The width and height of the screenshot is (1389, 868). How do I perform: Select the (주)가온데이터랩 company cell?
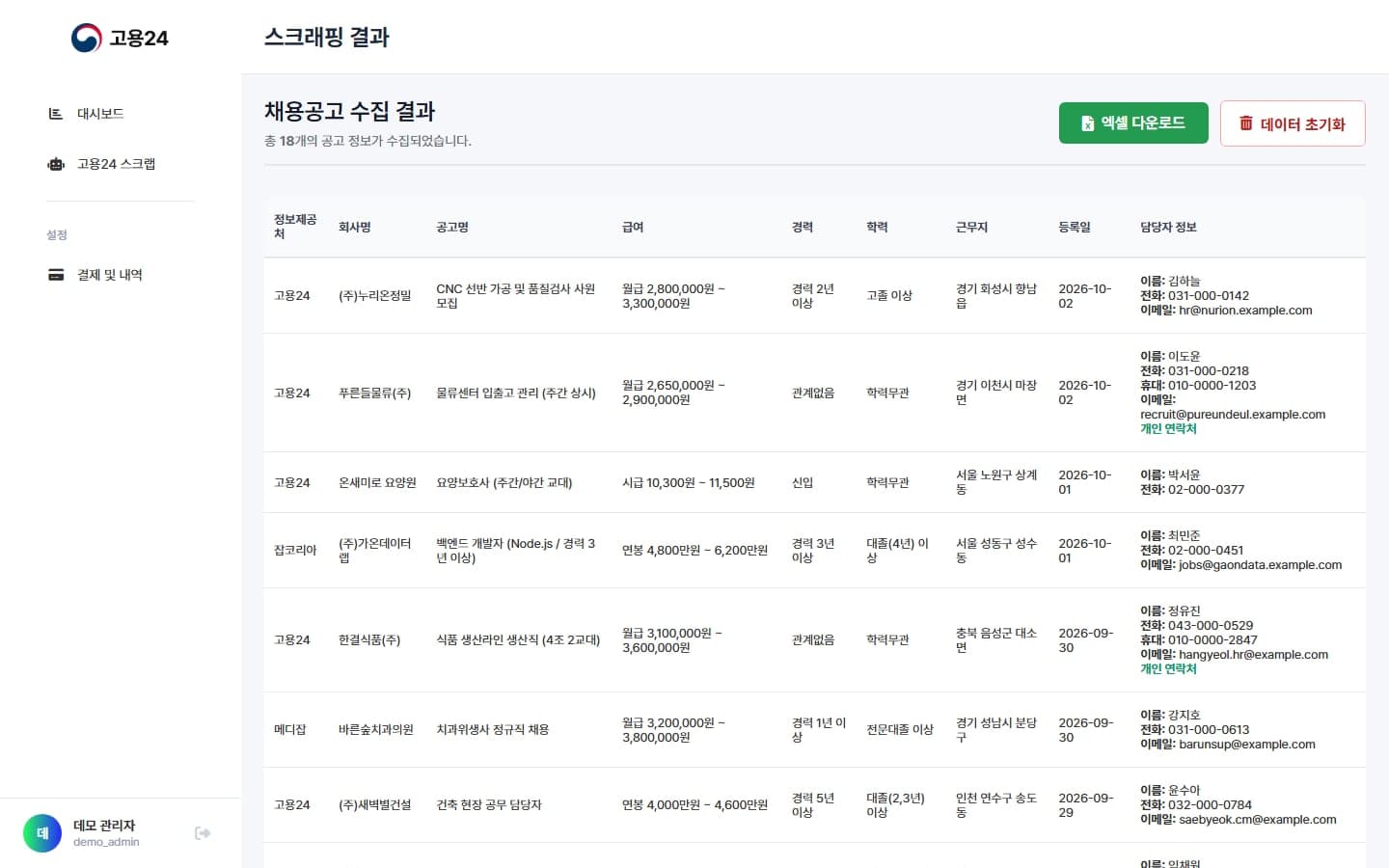(x=375, y=551)
